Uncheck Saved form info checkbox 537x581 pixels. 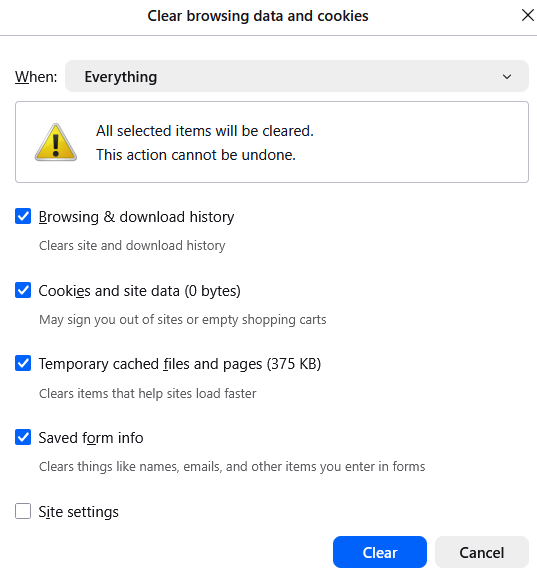click(23, 437)
